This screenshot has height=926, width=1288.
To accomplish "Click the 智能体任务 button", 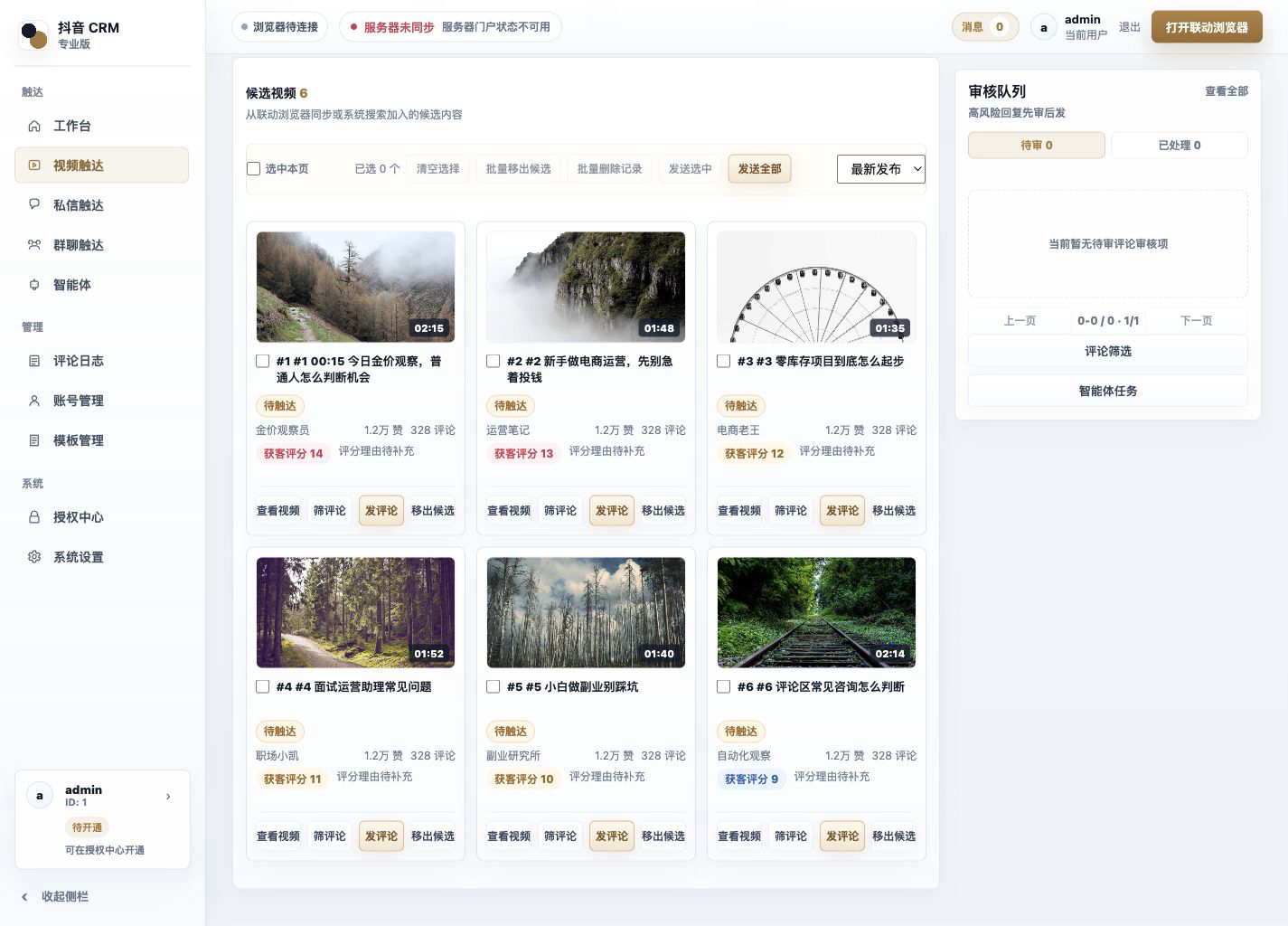I will [1108, 391].
